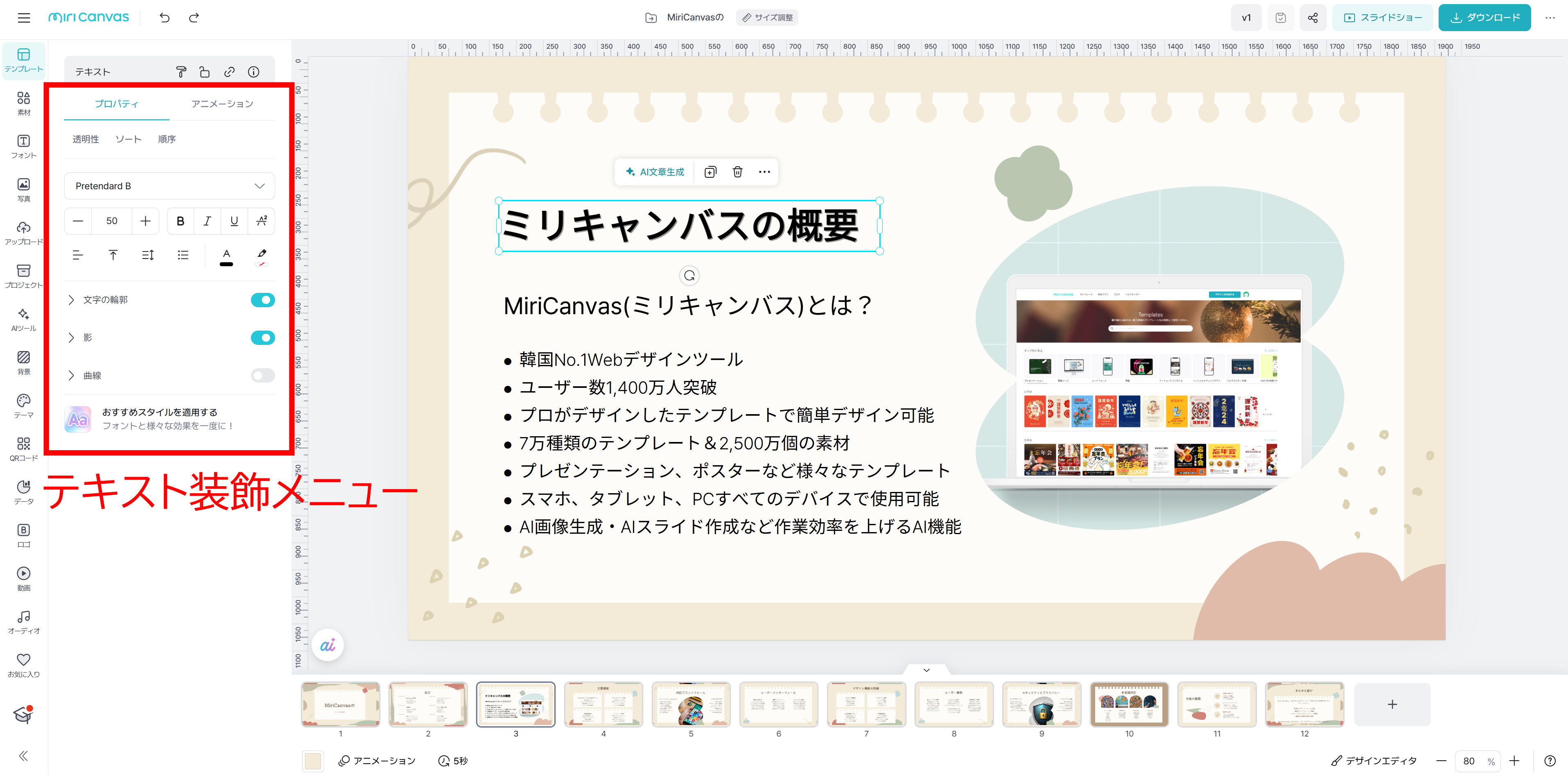Select slide 5 thumbnail
Image resolution: width=1568 pixels, height=775 pixels.
point(691,704)
